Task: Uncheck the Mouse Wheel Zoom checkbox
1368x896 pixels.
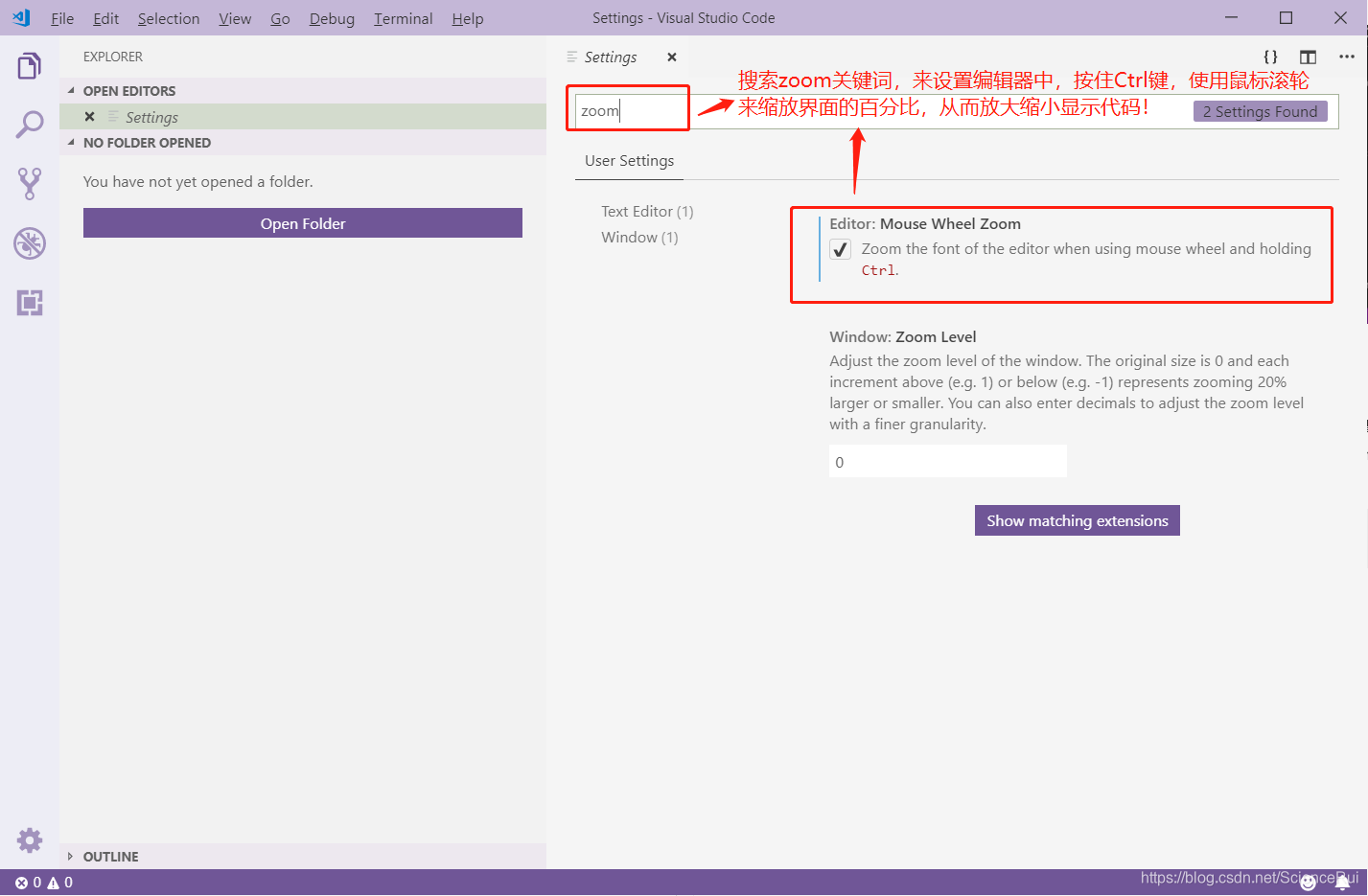Action: pos(841,249)
